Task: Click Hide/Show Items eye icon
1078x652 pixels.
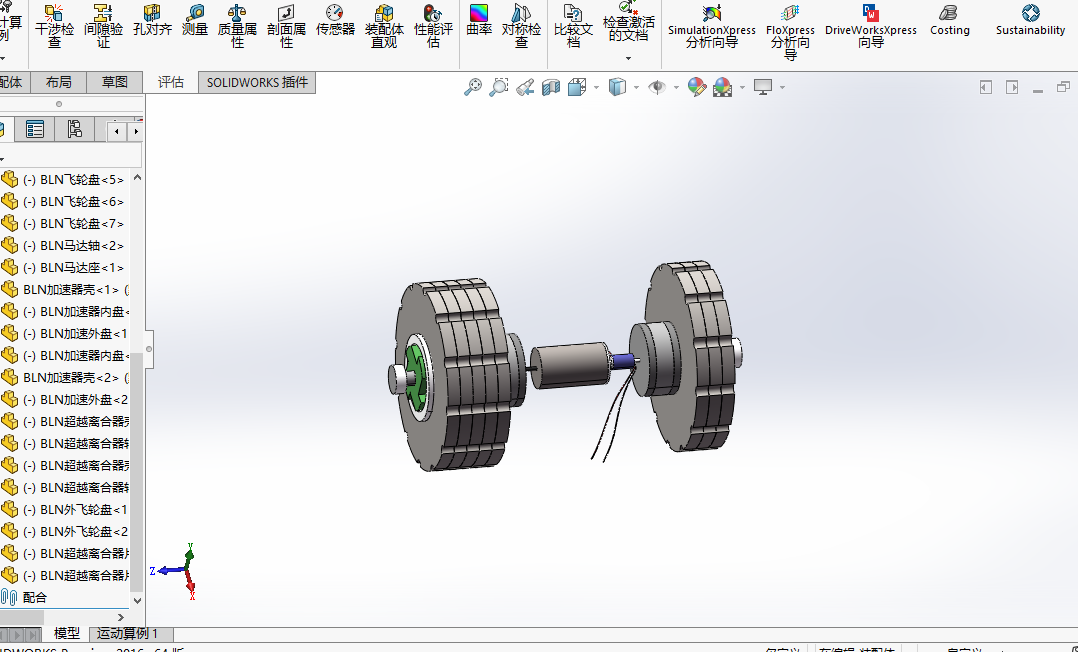Action: point(657,87)
